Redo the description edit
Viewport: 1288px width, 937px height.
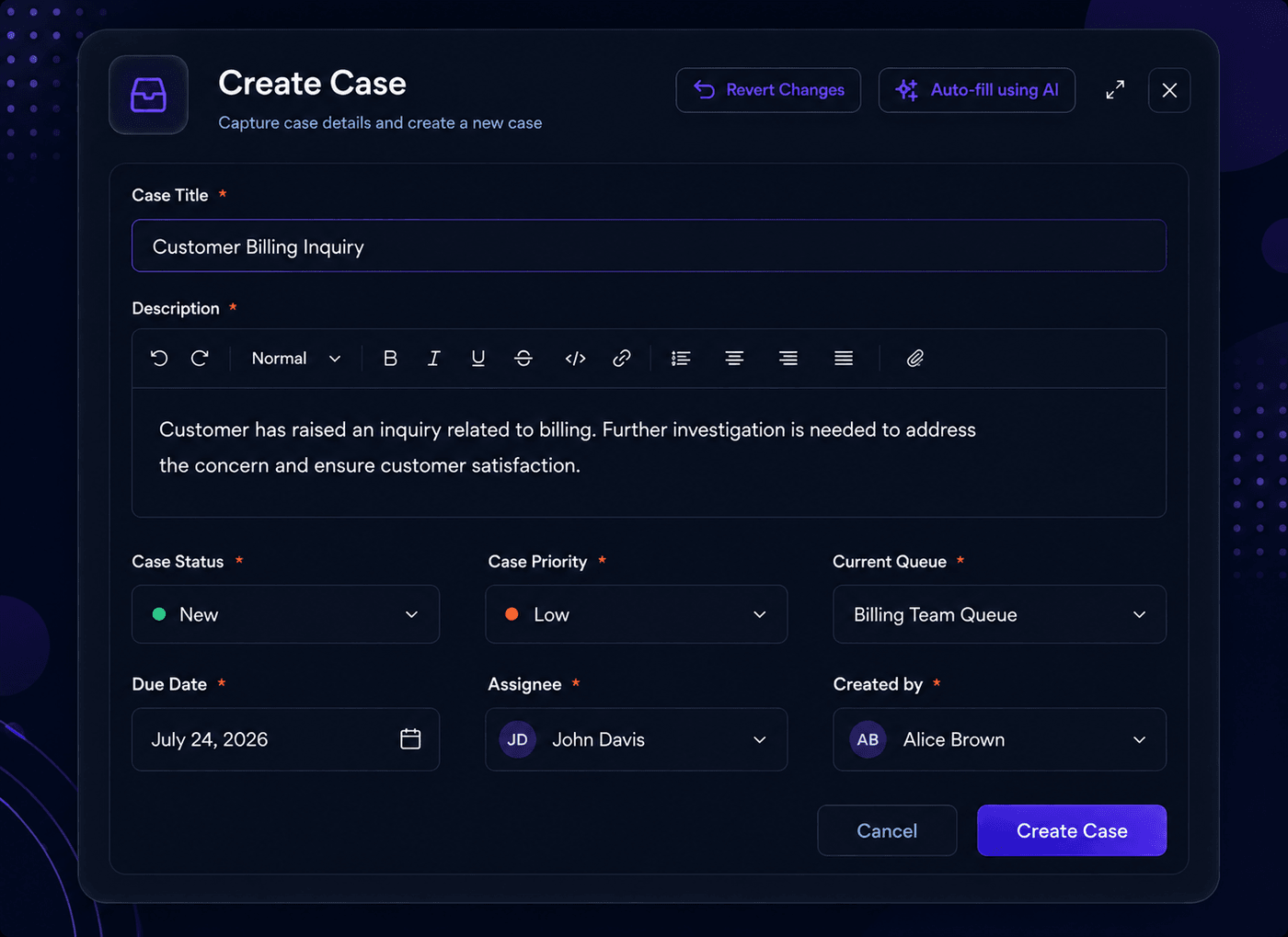tap(200, 359)
